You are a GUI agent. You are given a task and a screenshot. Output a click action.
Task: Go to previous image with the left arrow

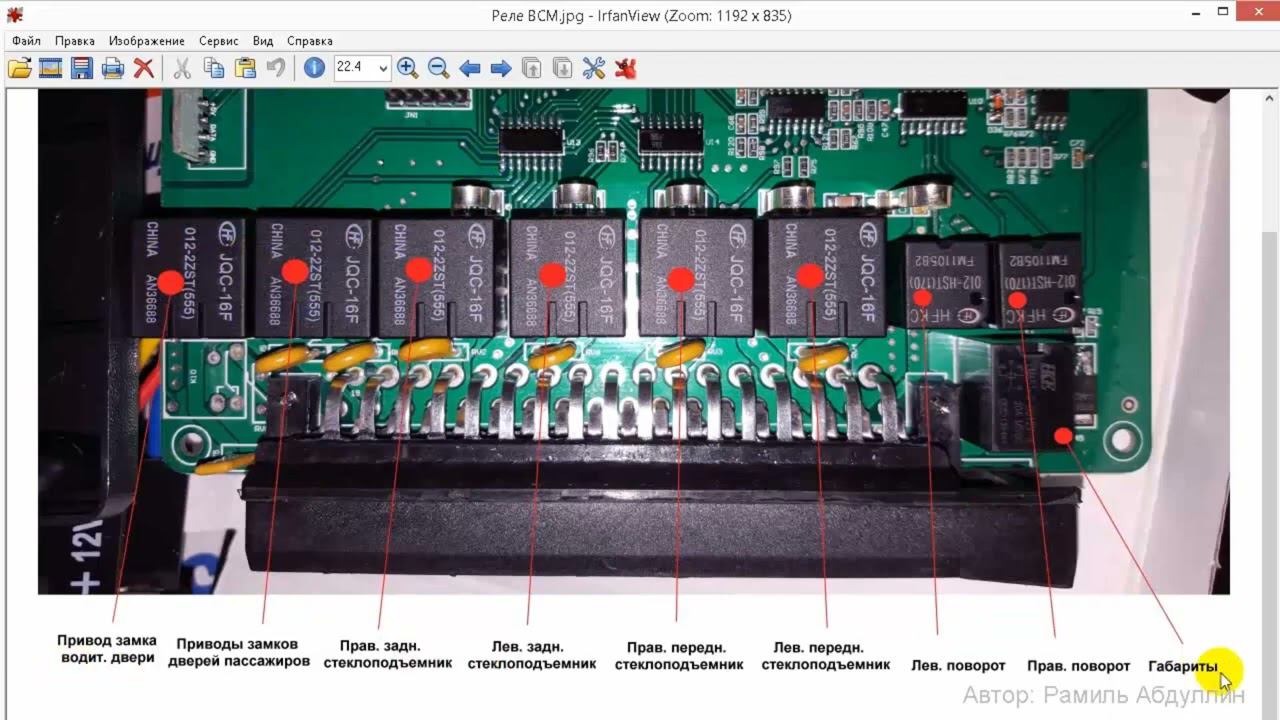click(x=469, y=68)
